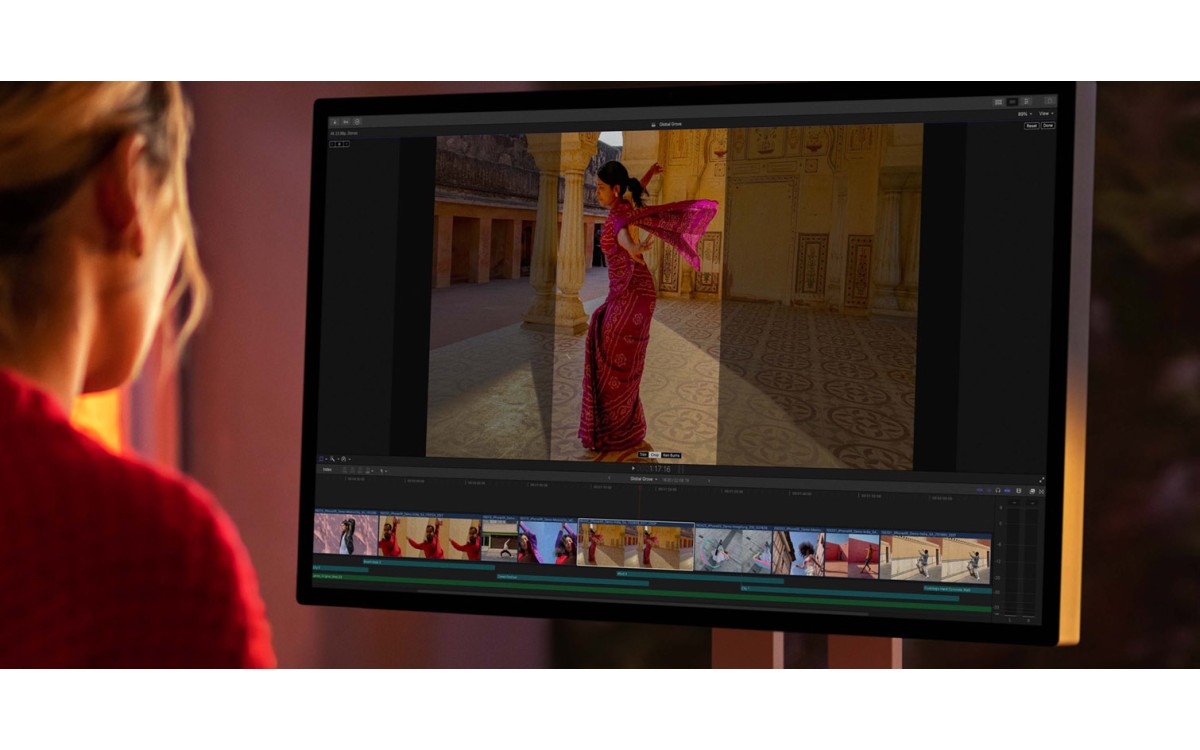The image size is (1200, 750).
Task: Click the 1:17:16 timecode display
Action: click(660, 469)
